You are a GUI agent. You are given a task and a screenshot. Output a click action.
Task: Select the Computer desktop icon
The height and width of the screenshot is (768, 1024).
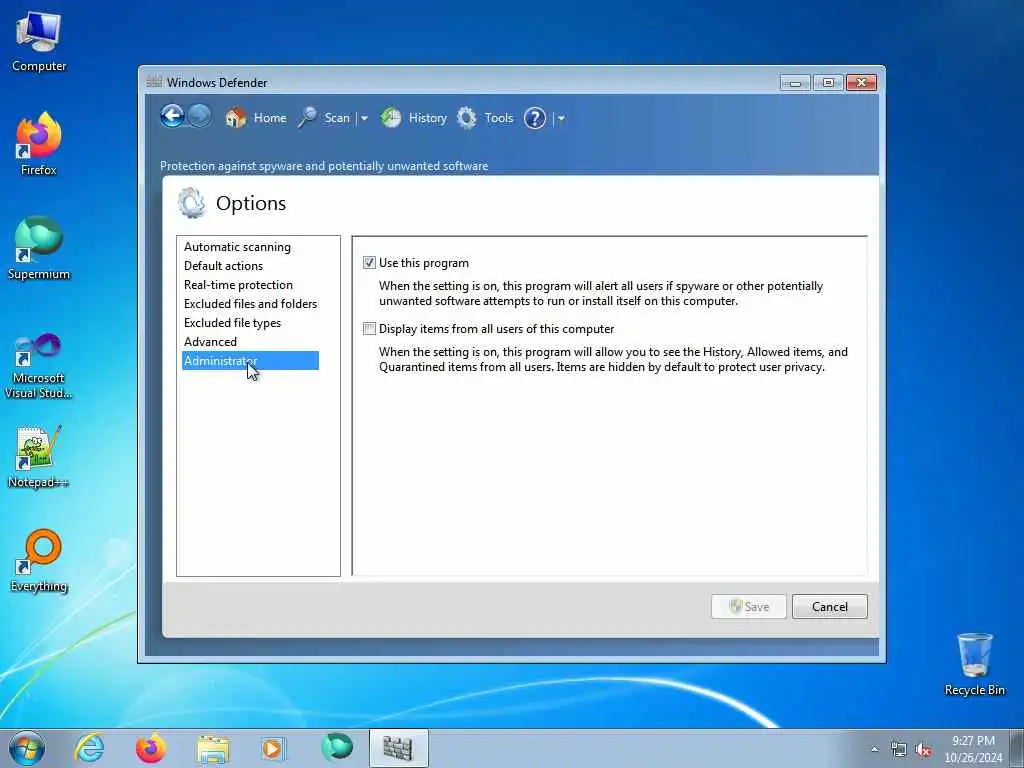(x=39, y=42)
